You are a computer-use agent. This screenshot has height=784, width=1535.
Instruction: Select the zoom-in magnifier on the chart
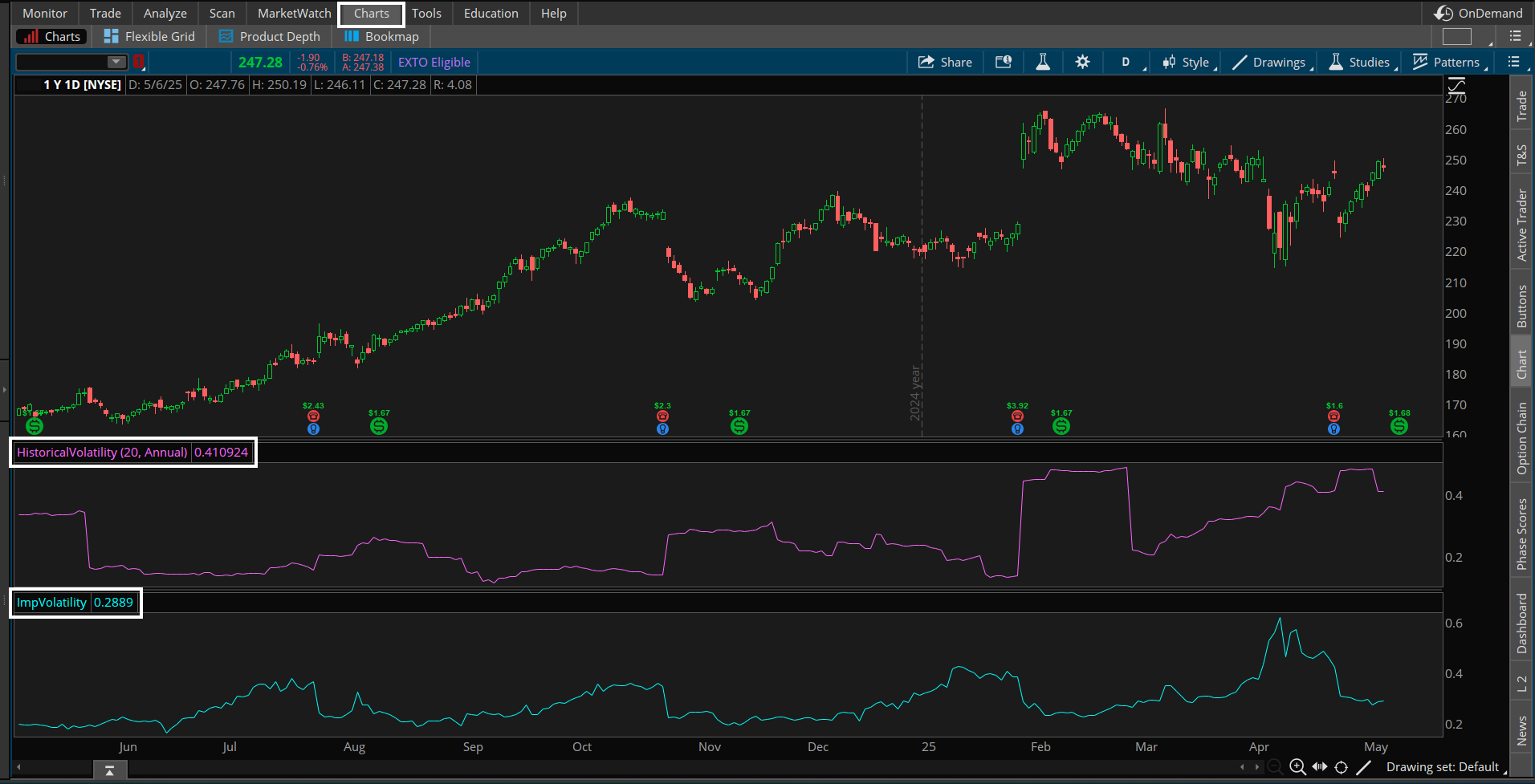click(x=1296, y=767)
